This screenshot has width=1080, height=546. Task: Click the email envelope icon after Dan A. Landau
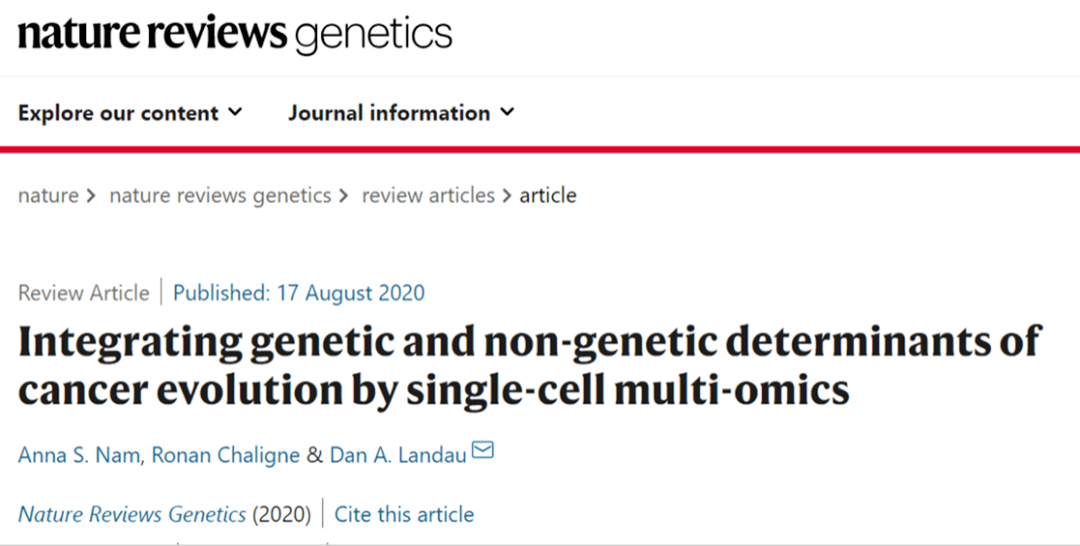483,452
